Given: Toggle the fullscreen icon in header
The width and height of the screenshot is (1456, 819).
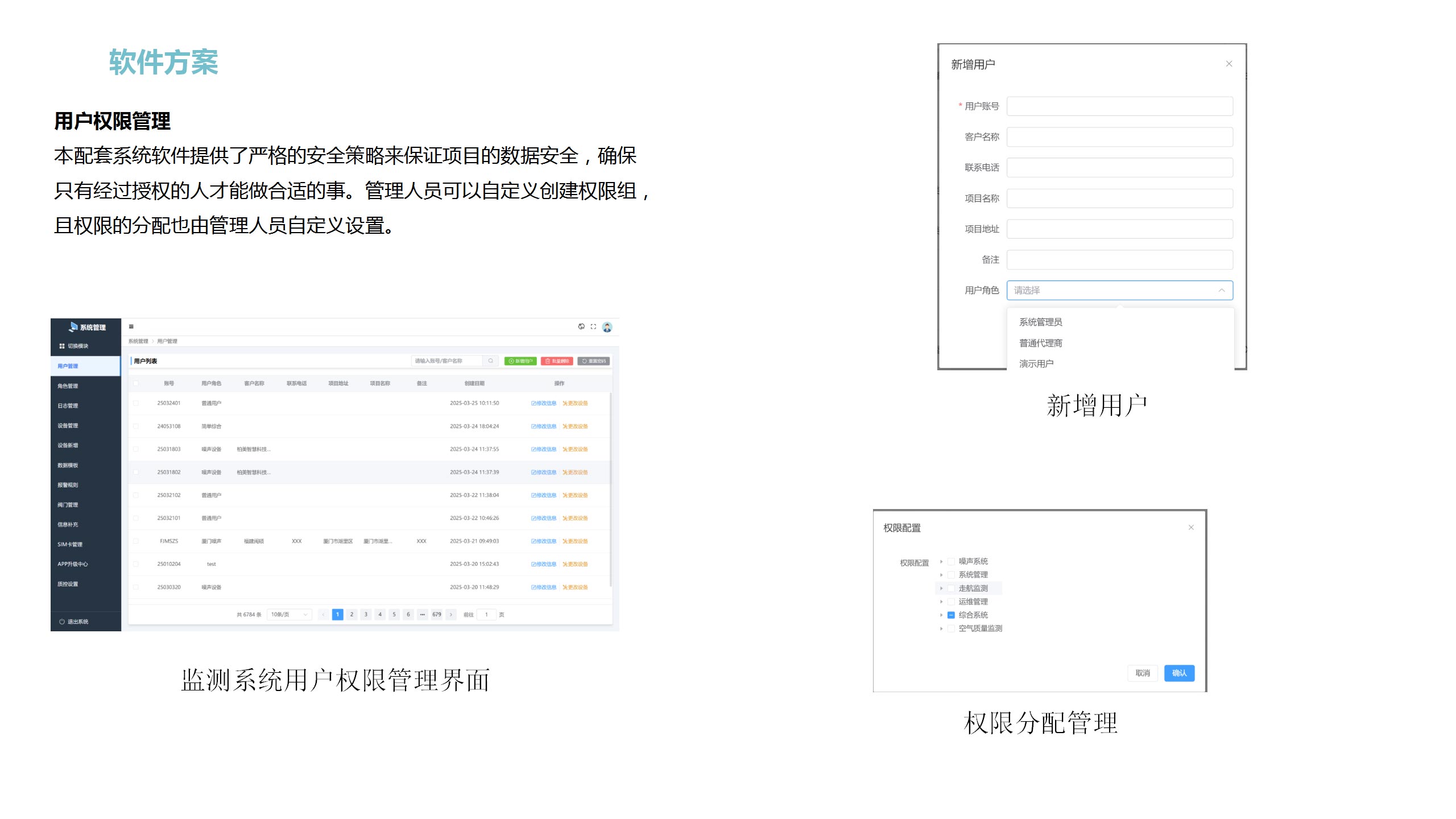Looking at the screenshot, I should [593, 326].
